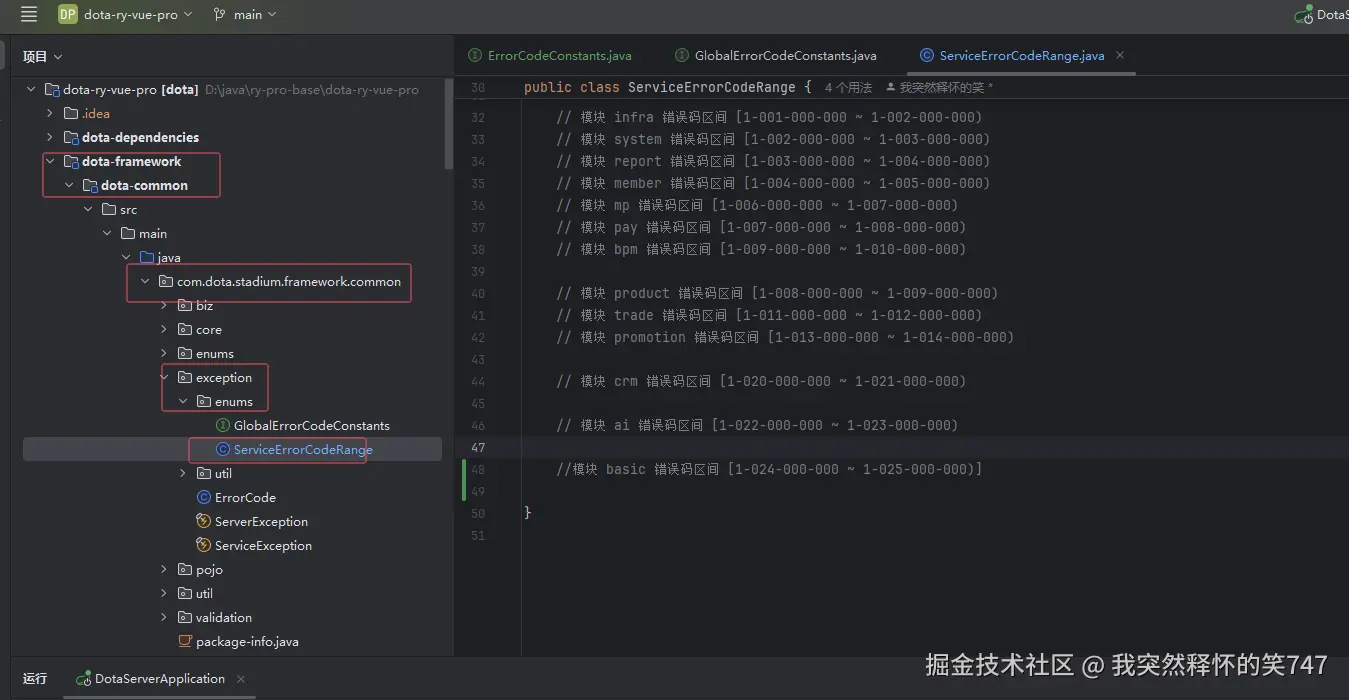1349x700 pixels.
Task: Expand the pojo package
Action: [164, 569]
